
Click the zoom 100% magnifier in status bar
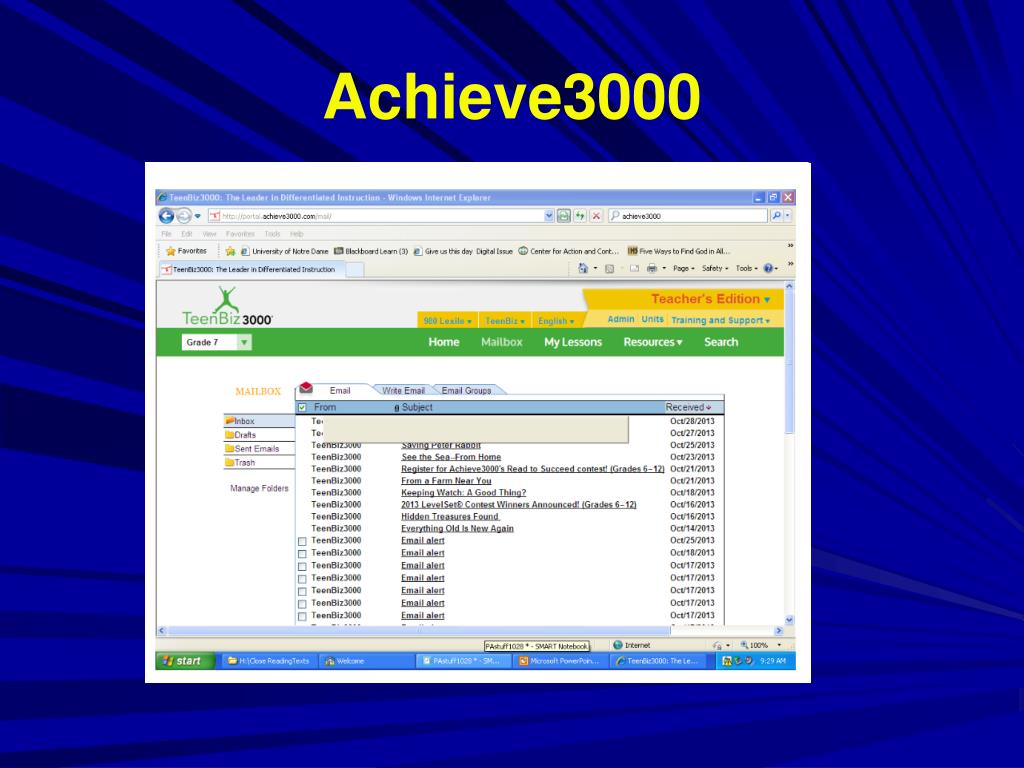click(x=744, y=645)
